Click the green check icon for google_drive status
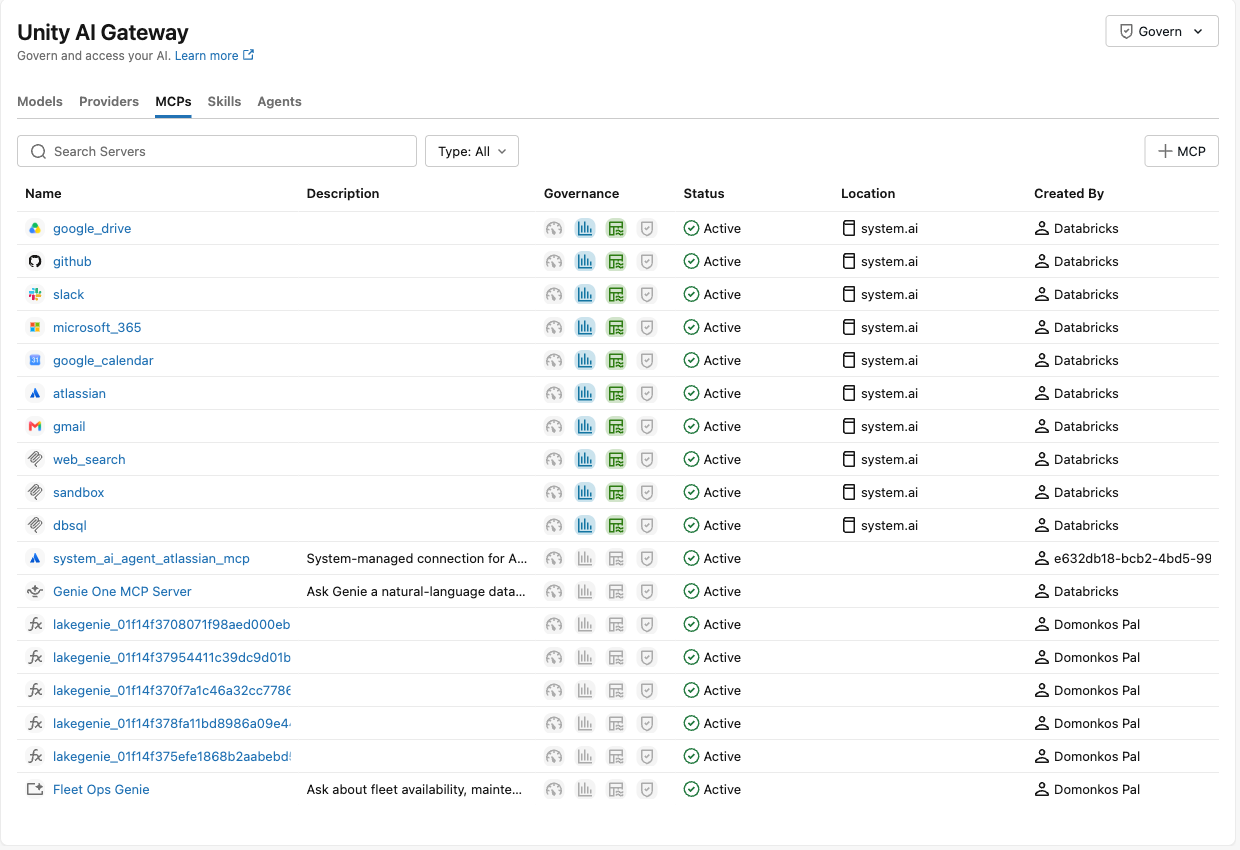This screenshot has height=850, width=1240. click(x=691, y=228)
